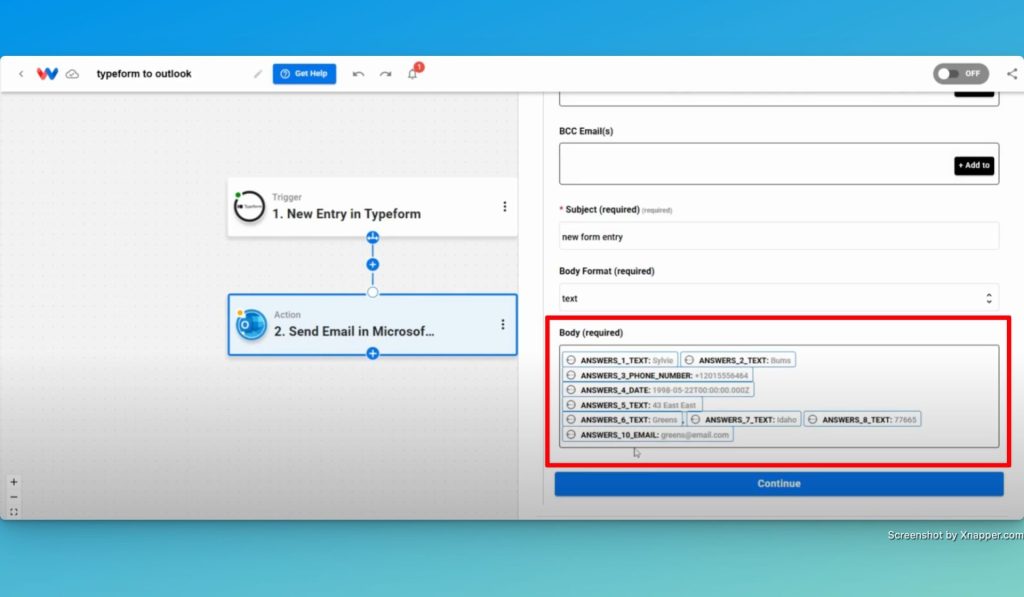Screen dimensions: 1024x597
Task: Zoom out the workflow canvas
Action: (14, 497)
